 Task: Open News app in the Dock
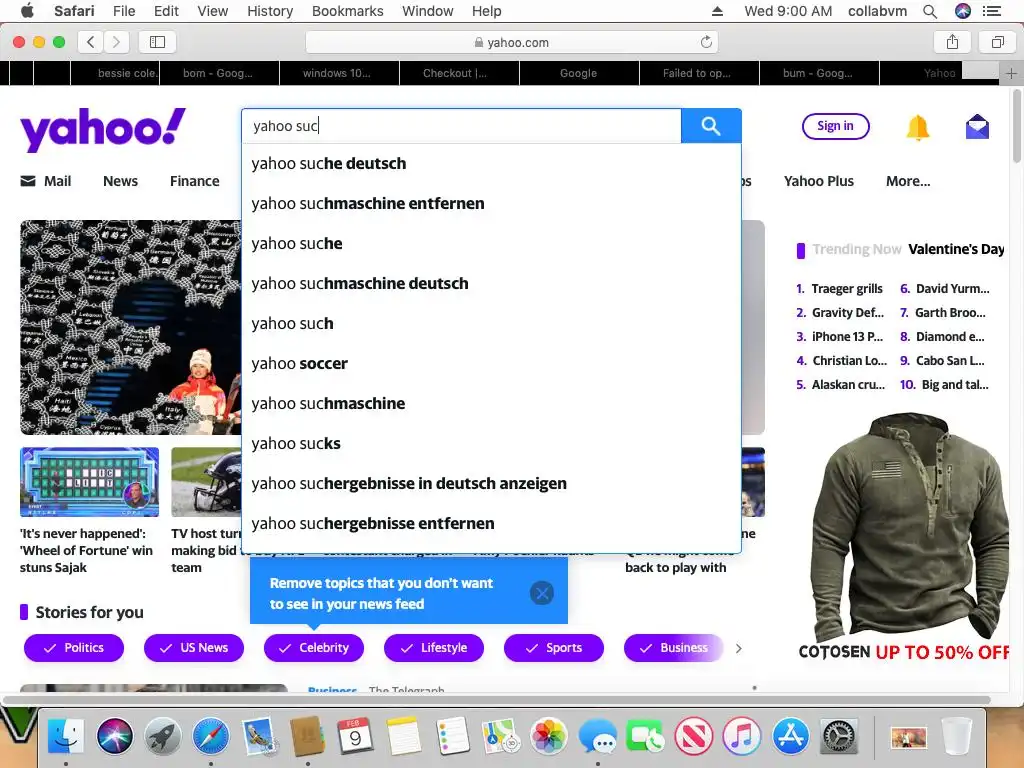point(694,736)
